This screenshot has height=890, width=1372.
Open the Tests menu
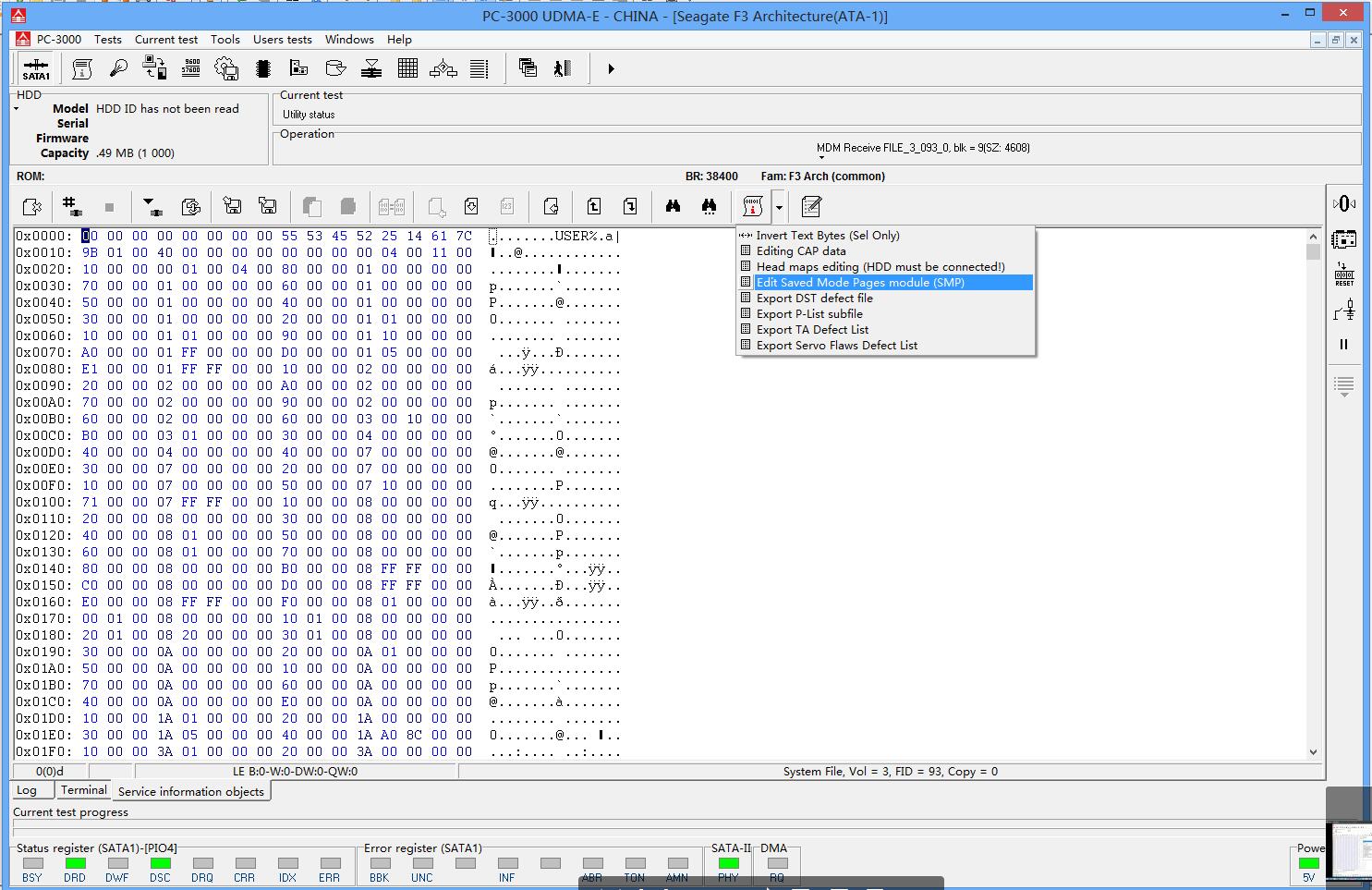click(107, 40)
